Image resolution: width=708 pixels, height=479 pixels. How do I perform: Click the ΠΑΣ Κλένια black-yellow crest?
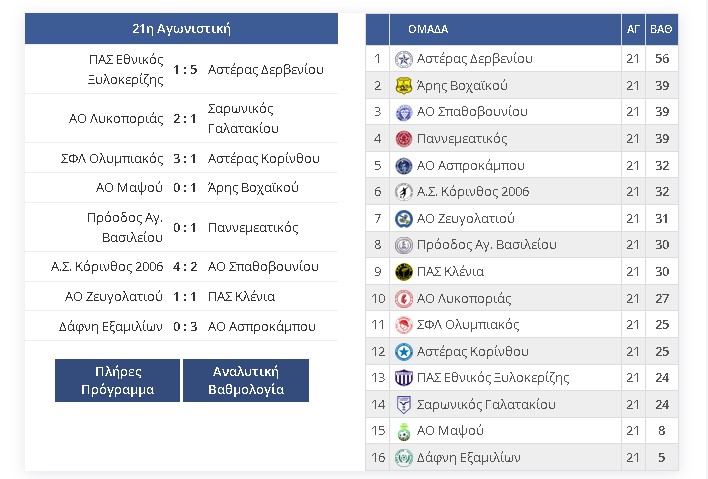point(404,272)
